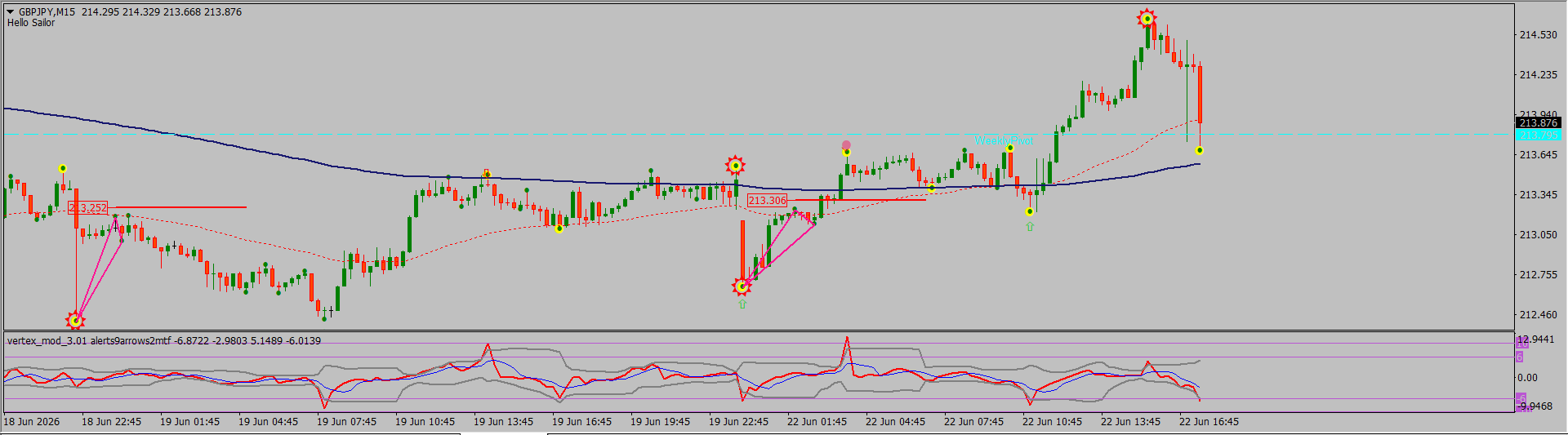Click the GBPJPY,M15 symbol title text

tap(47, 12)
